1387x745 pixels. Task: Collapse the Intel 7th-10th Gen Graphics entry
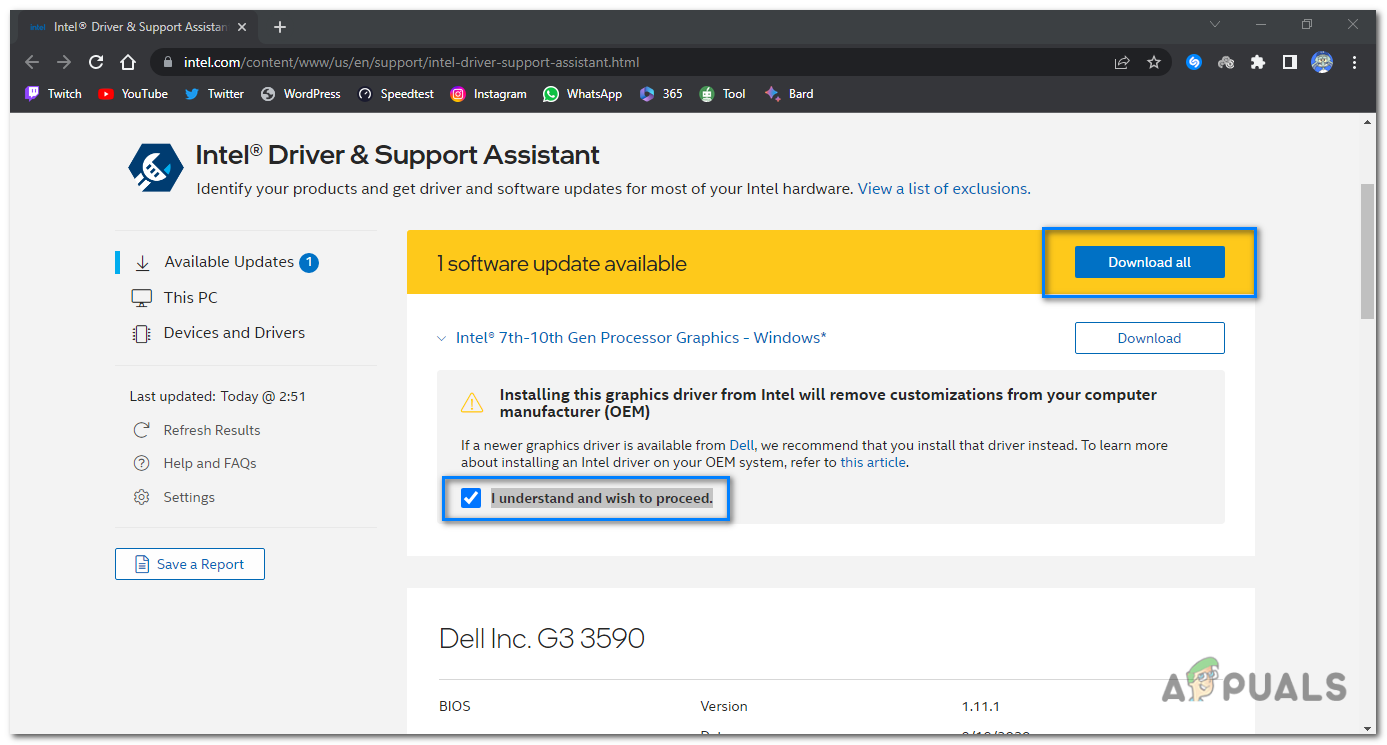(x=442, y=338)
